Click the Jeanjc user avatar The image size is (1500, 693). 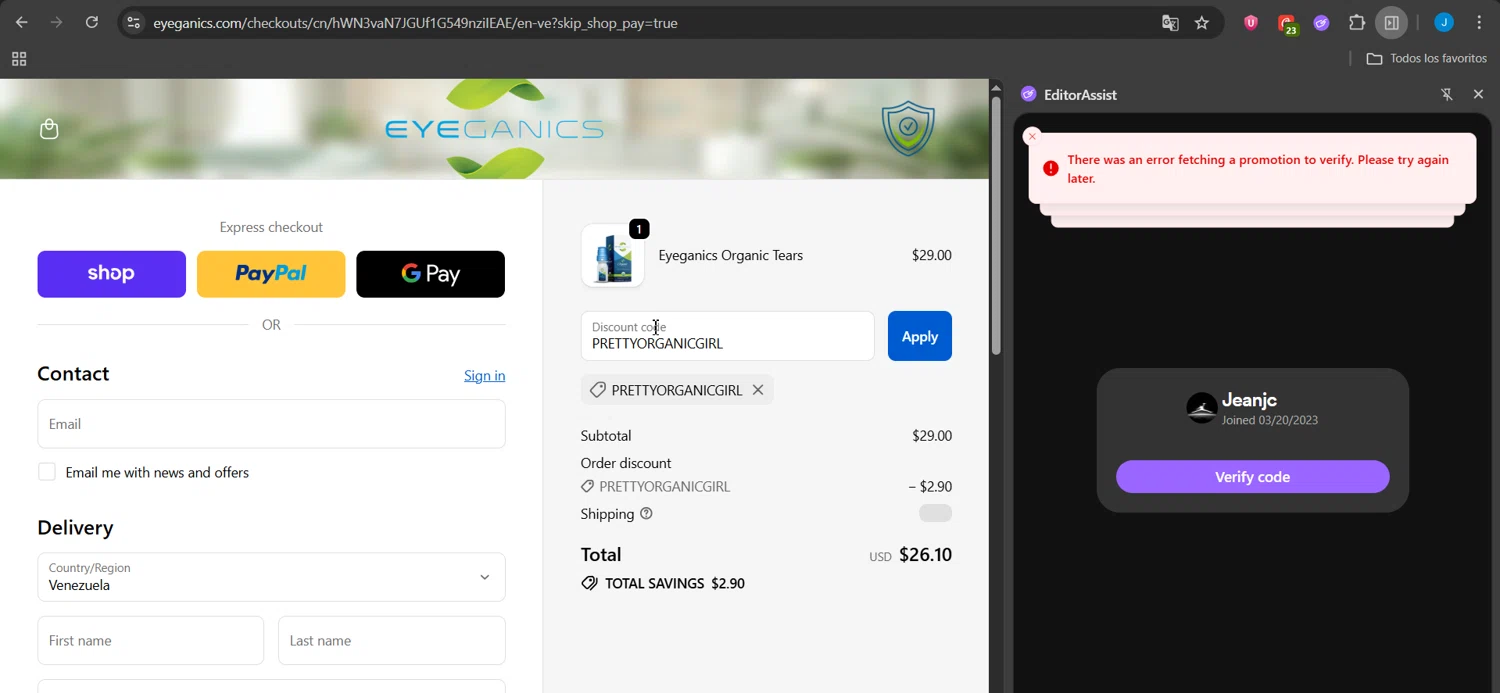click(x=1202, y=408)
